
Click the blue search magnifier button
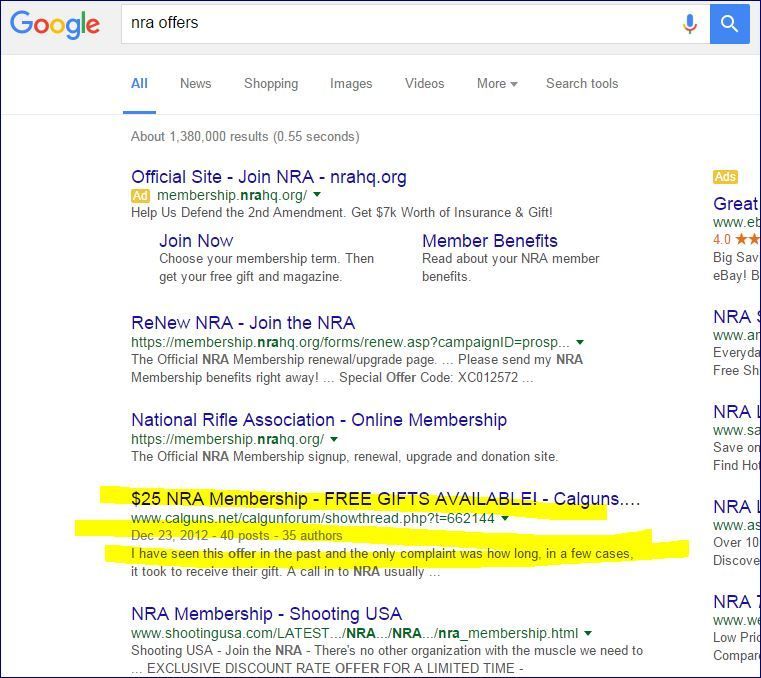729,23
